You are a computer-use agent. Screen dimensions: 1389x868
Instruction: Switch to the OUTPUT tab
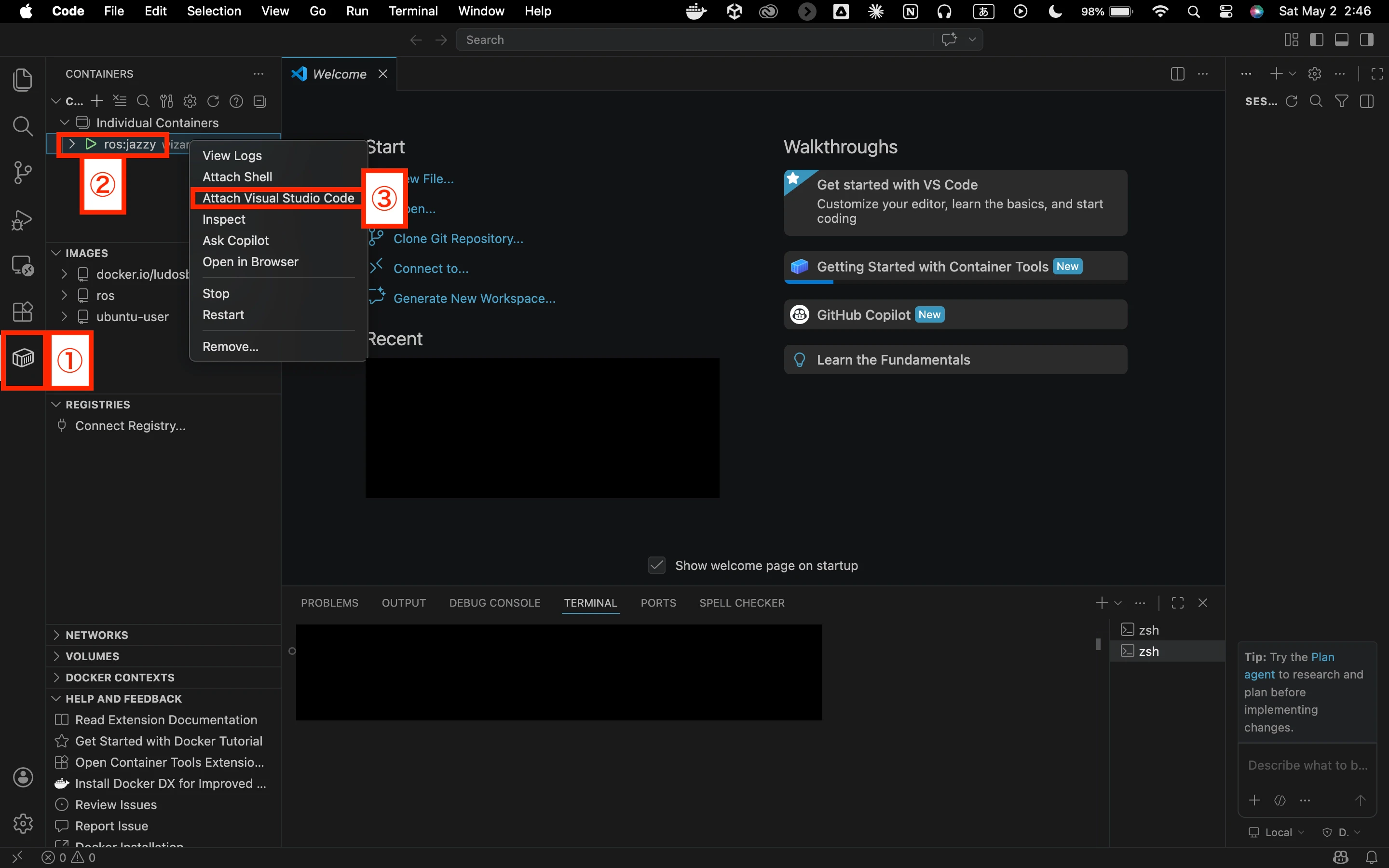coord(404,603)
